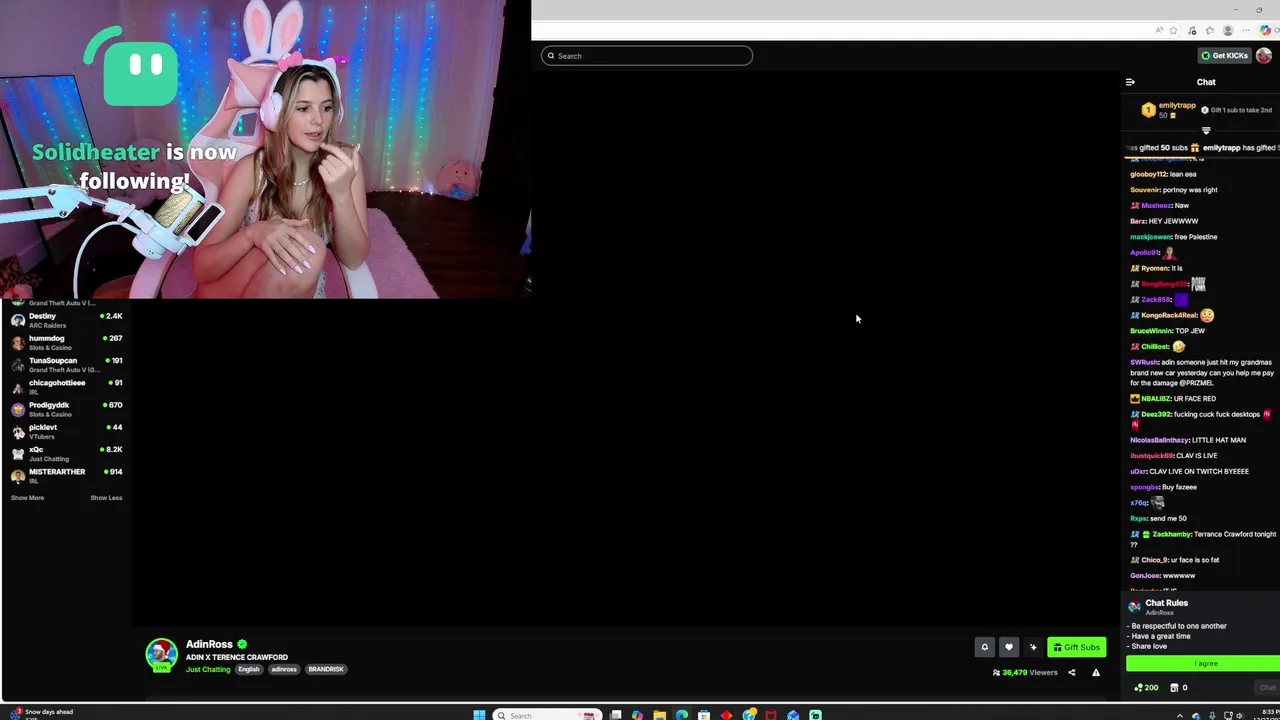Viewport: 1280px width, 720px height.
Task: Click the report warning triangle icon
Action: click(x=1096, y=672)
